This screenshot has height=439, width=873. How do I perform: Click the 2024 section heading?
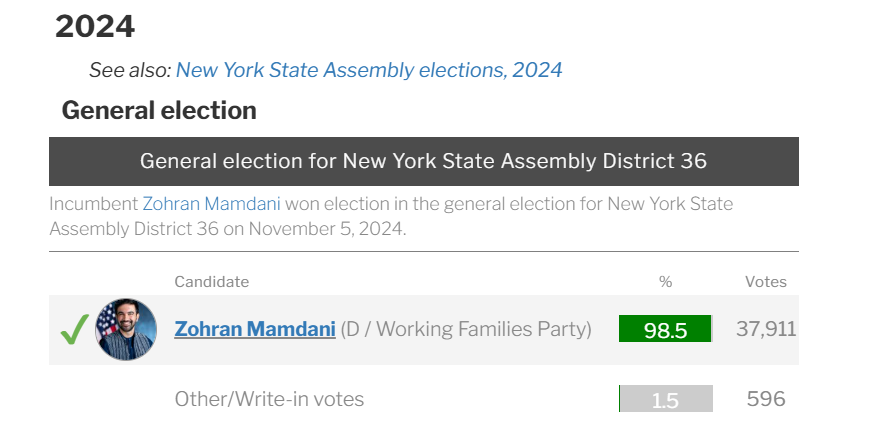[x=95, y=27]
